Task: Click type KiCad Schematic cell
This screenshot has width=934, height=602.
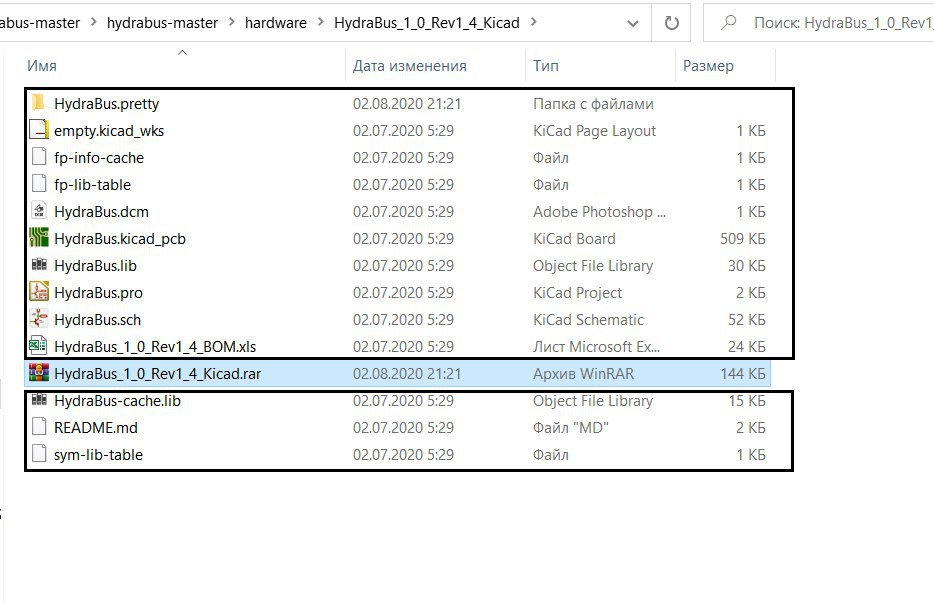Action: point(588,319)
